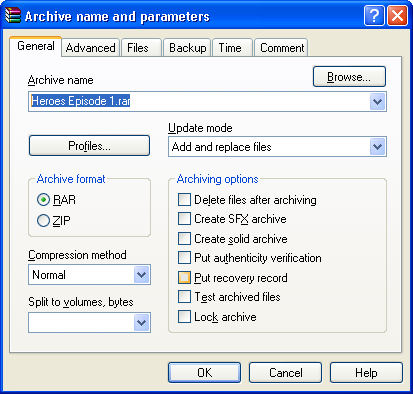Confirm with the OK button
The image size is (413, 394).
click(x=204, y=372)
